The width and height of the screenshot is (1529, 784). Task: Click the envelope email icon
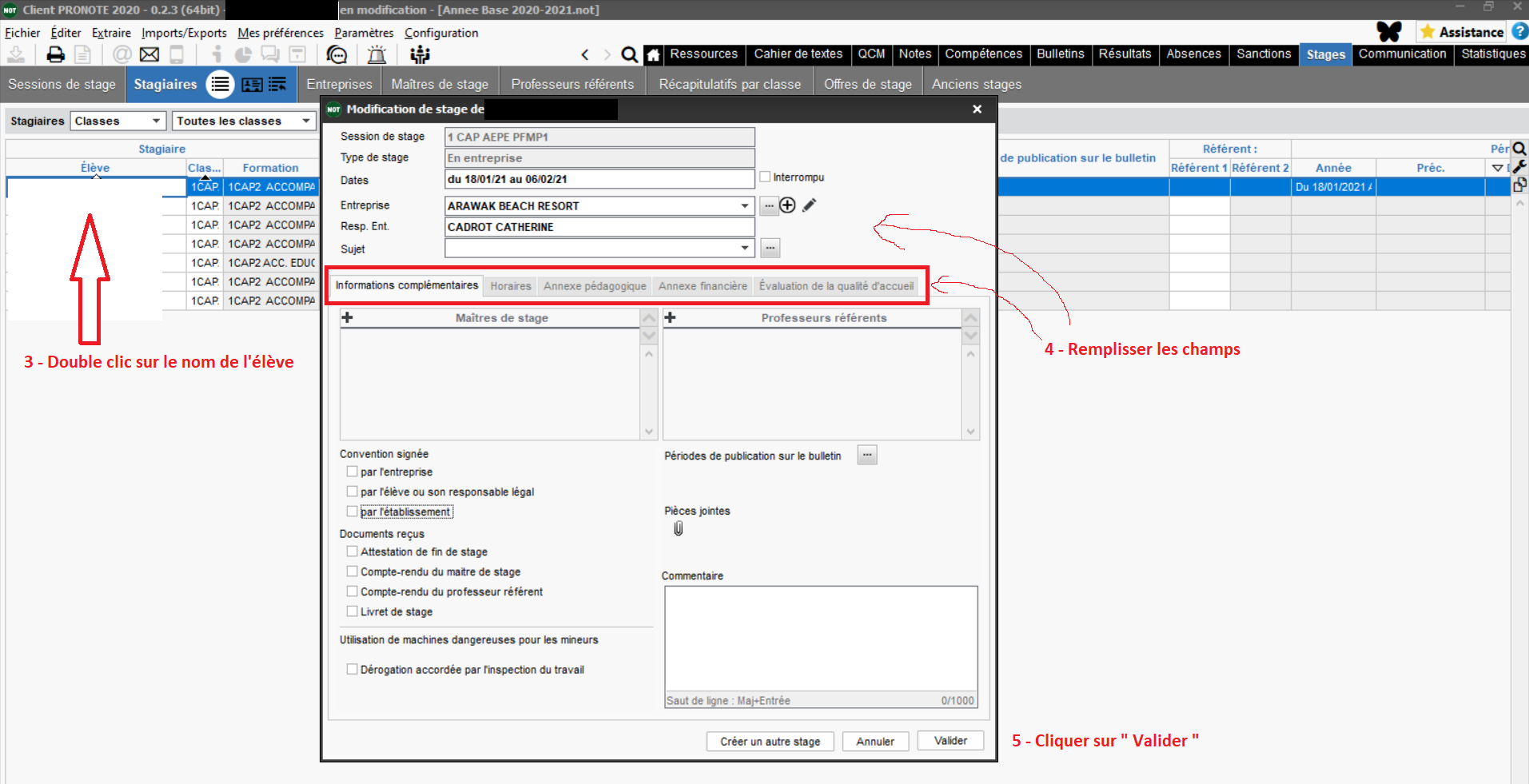point(149,55)
